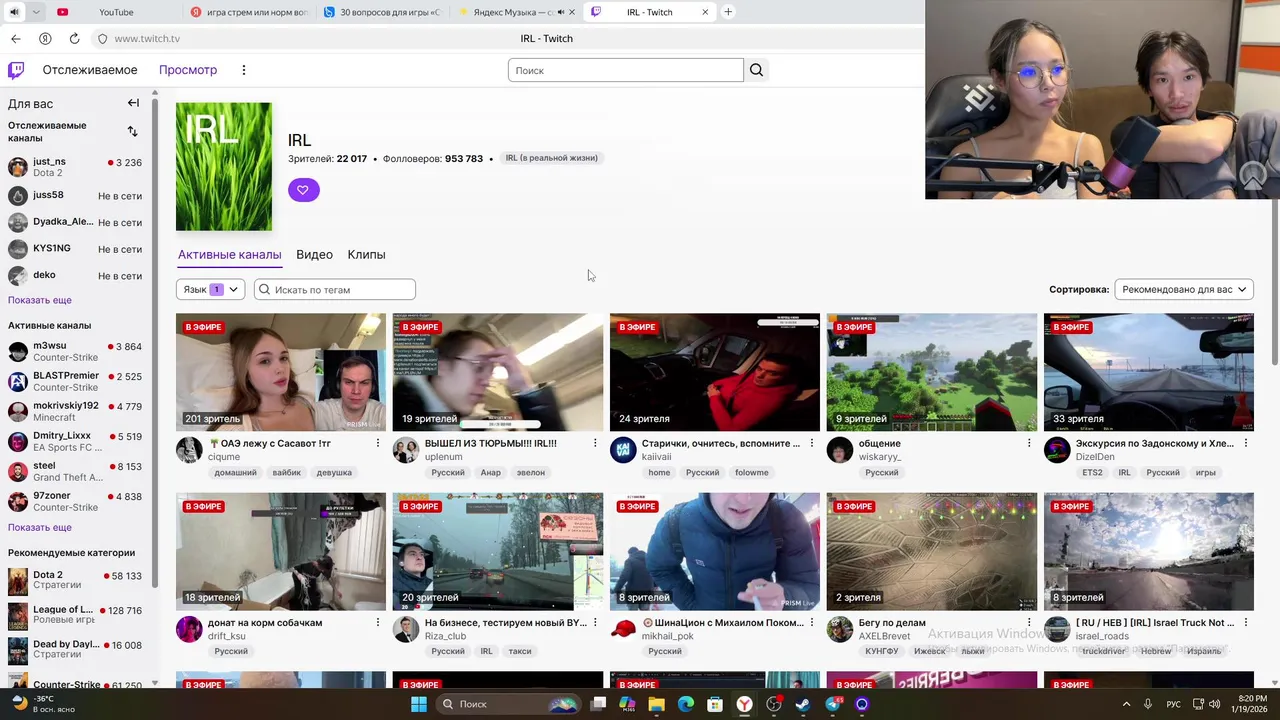1280x720 pixels.
Task: Click in the Twitch Поиск search field
Action: (626, 70)
